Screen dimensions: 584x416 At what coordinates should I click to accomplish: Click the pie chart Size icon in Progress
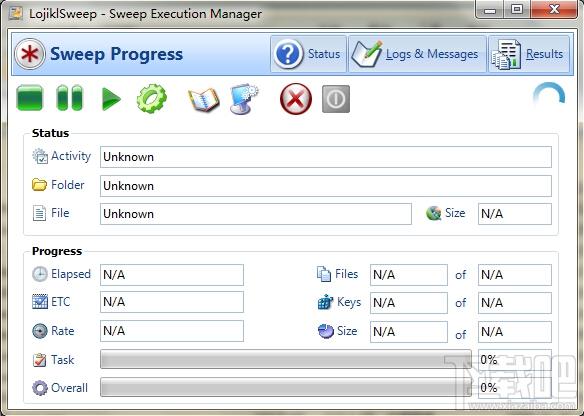(x=326, y=331)
